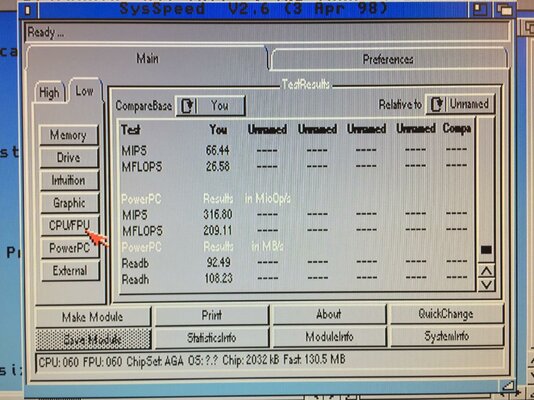Image resolution: width=534 pixels, height=400 pixels.
Task: Click the results list scrollbar knob
Action: click(486, 250)
